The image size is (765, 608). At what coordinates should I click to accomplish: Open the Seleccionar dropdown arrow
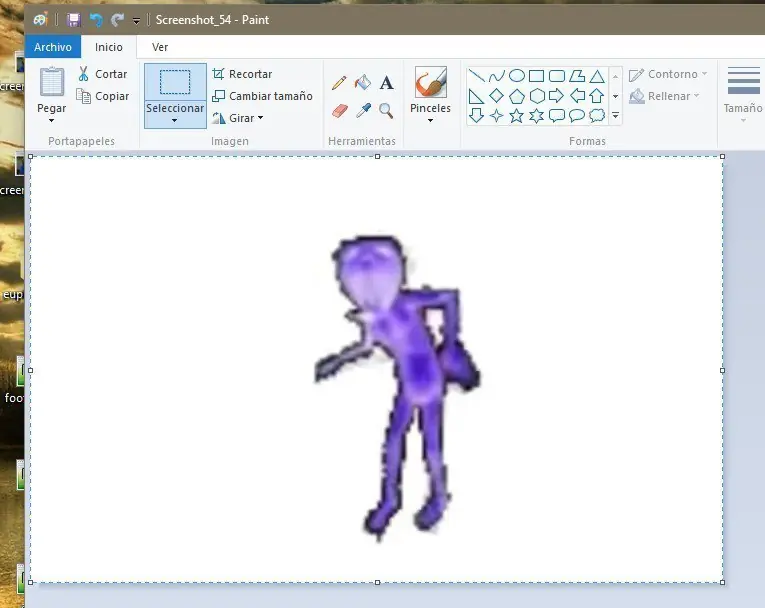(x=175, y=121)
